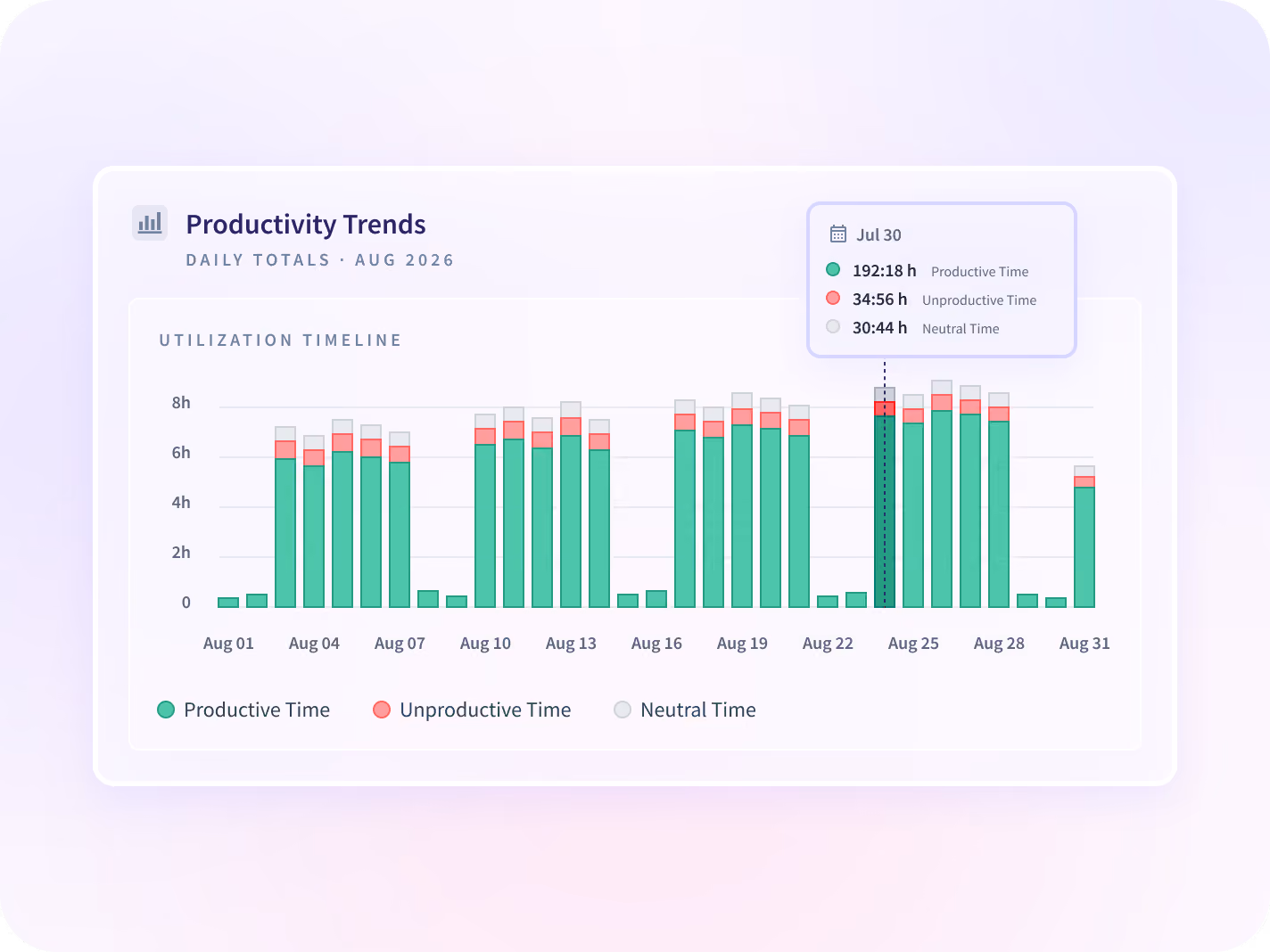This screenshot has width=1270, height=952.
Task: Click the Aug 04 axis label
Action: 314,644
